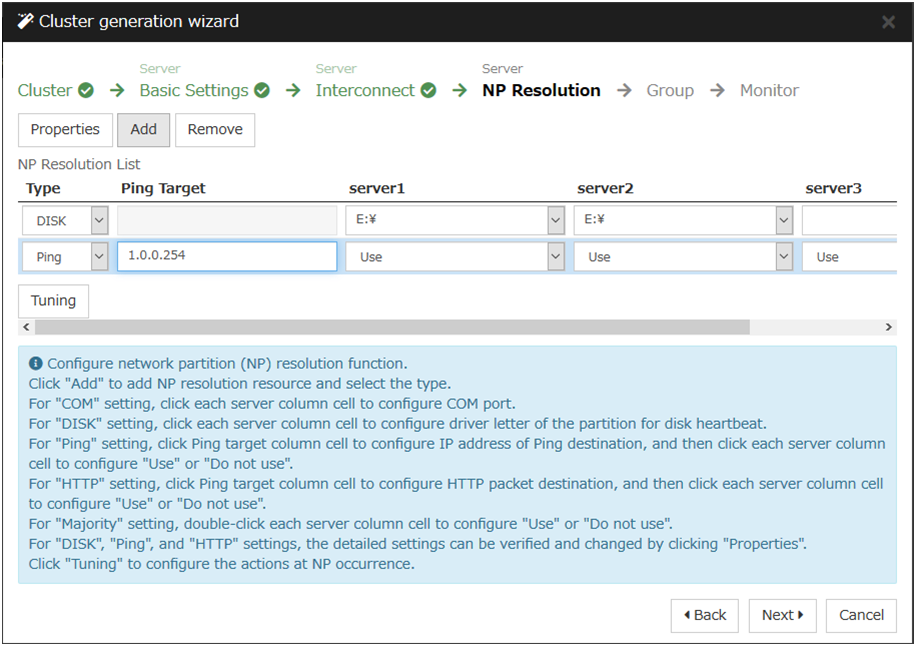Click the horizontal scrollbar right arrow
This screenshot has height=646, width=916.
point(888,327)
